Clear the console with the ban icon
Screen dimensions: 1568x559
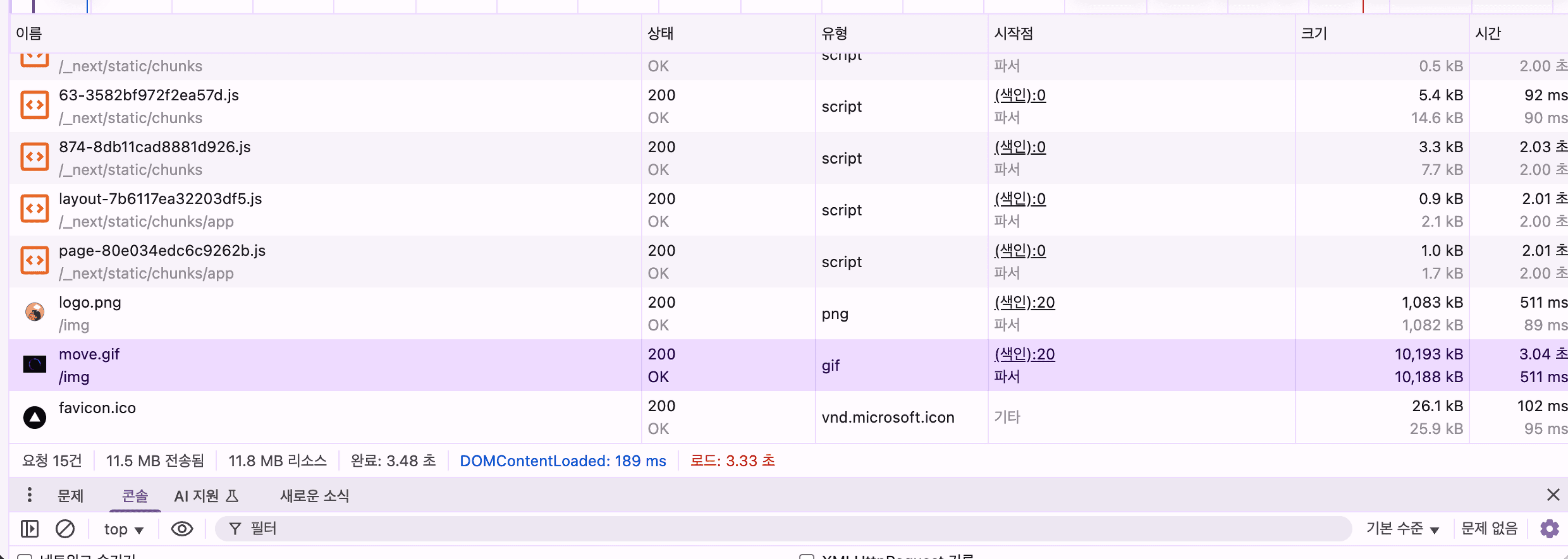click(x=65, y=528)
